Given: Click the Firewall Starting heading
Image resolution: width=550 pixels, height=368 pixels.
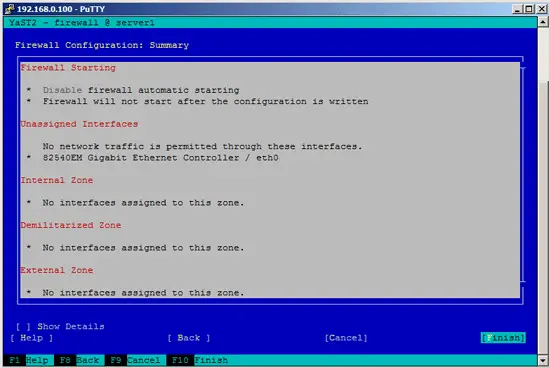Looking at the screenshot, I should pyautogui.click(x=68, y=68).
